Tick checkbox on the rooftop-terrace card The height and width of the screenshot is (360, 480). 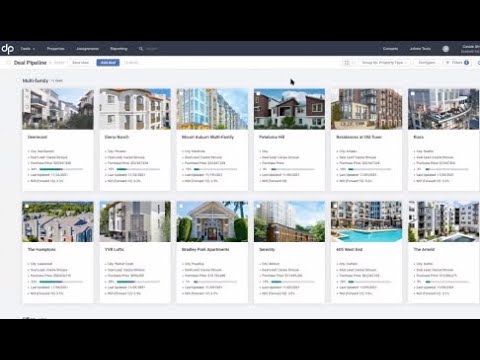[x=412, y=94]
